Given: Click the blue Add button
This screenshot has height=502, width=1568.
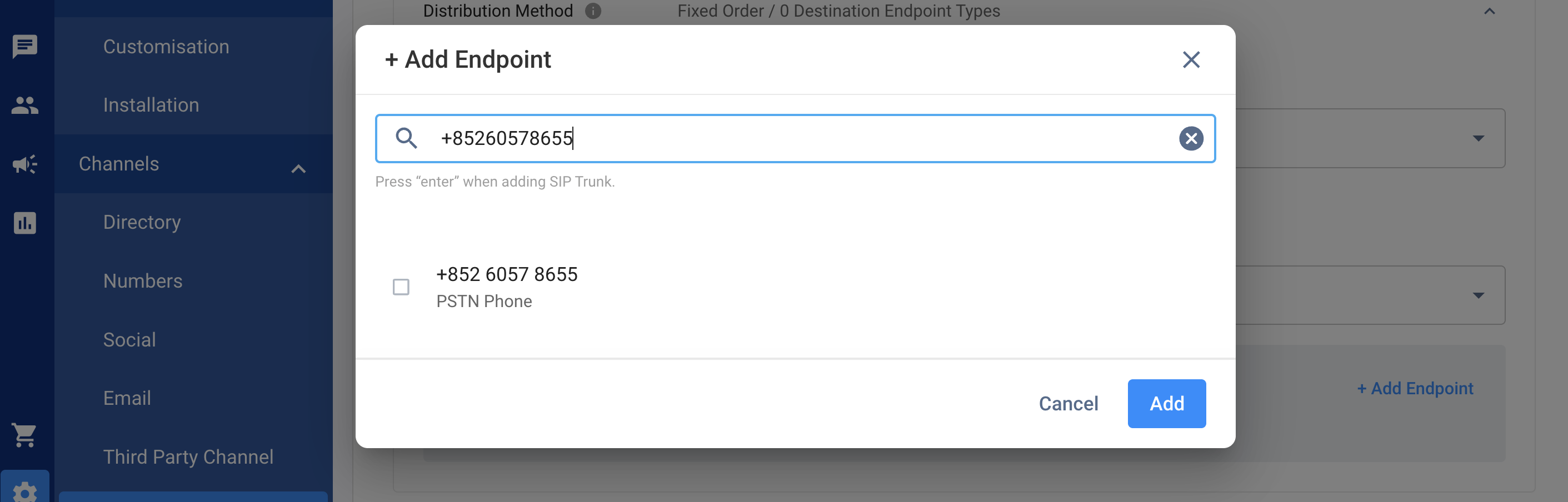Looking at the screenshot, I should pyautogui.click(x=1166, y=403).
